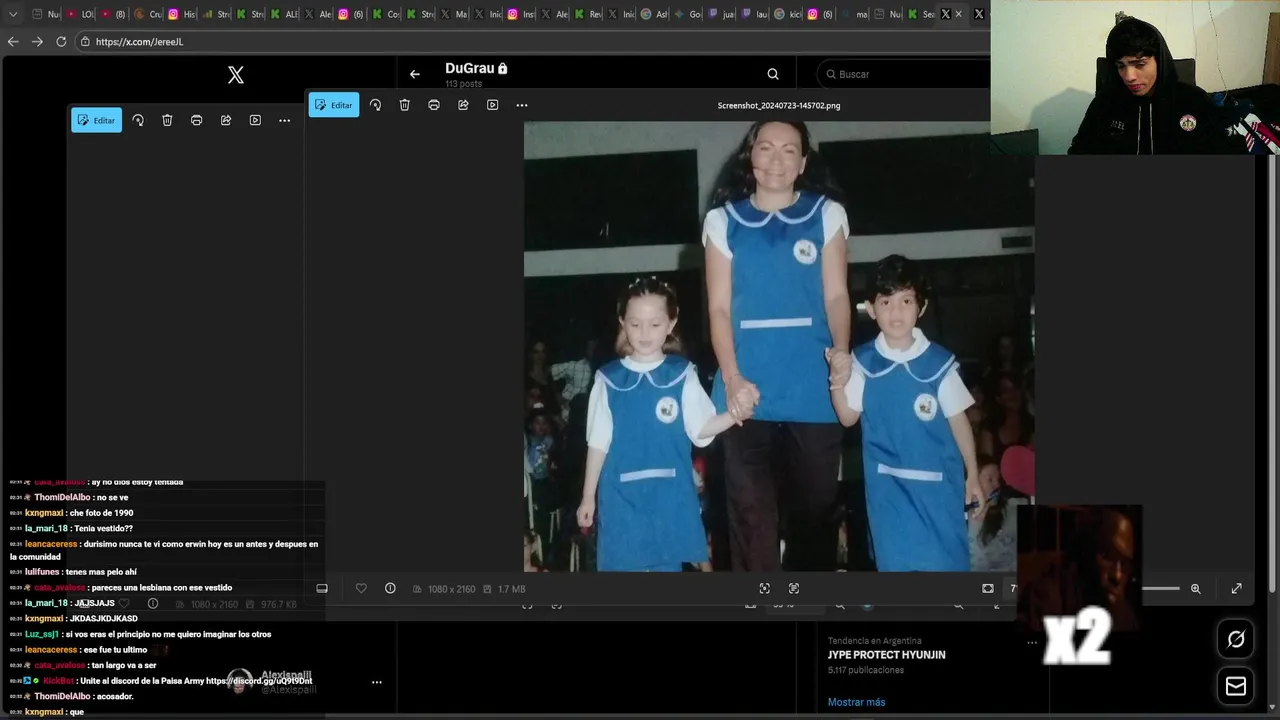The image size is (1280, 720).
Task: Click chat message 'che foto de 1990'
Action: pos(101,513)
